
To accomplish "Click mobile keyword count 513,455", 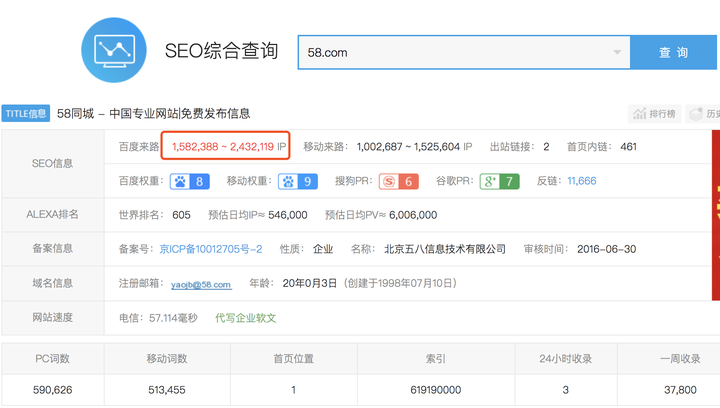I will (x=167, y=390).
